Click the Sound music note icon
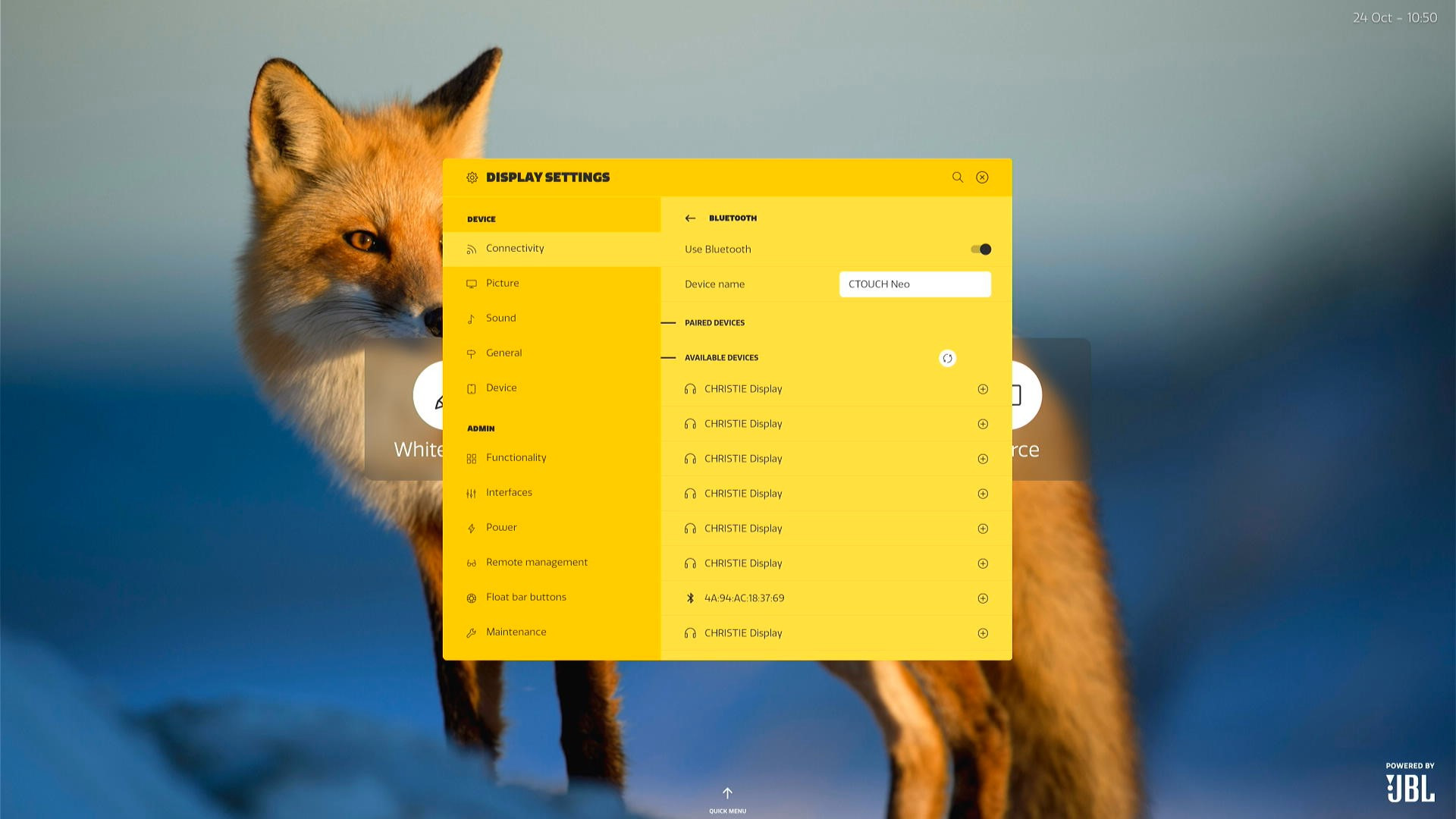The width and height of the screenshot is (1456, 819). click(471, 319)
